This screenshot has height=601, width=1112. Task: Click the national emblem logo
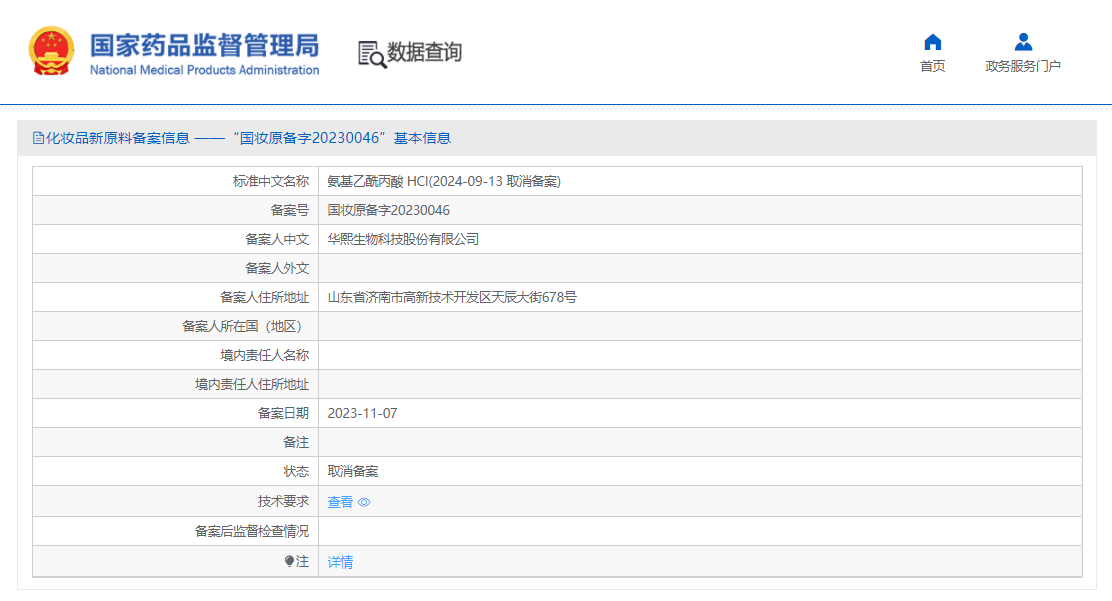[51, 52]
